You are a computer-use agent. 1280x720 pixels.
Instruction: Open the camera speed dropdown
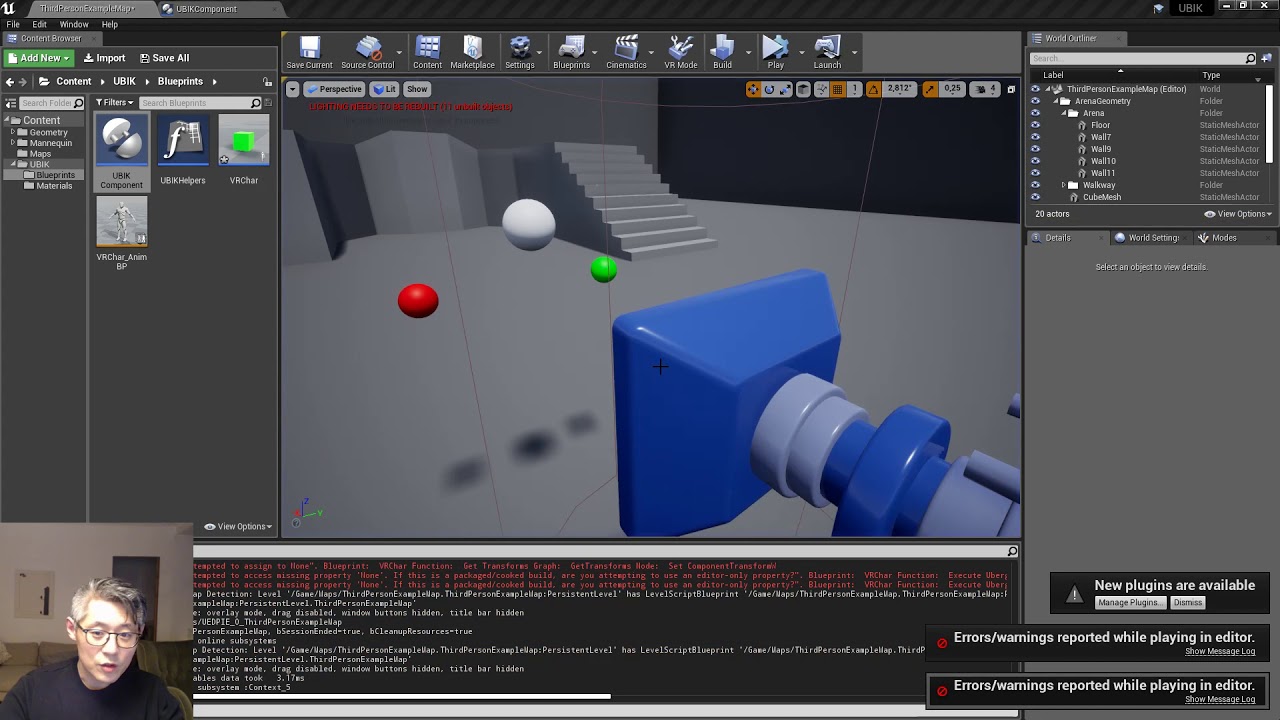pyautogui.click(x=985, y=89)
